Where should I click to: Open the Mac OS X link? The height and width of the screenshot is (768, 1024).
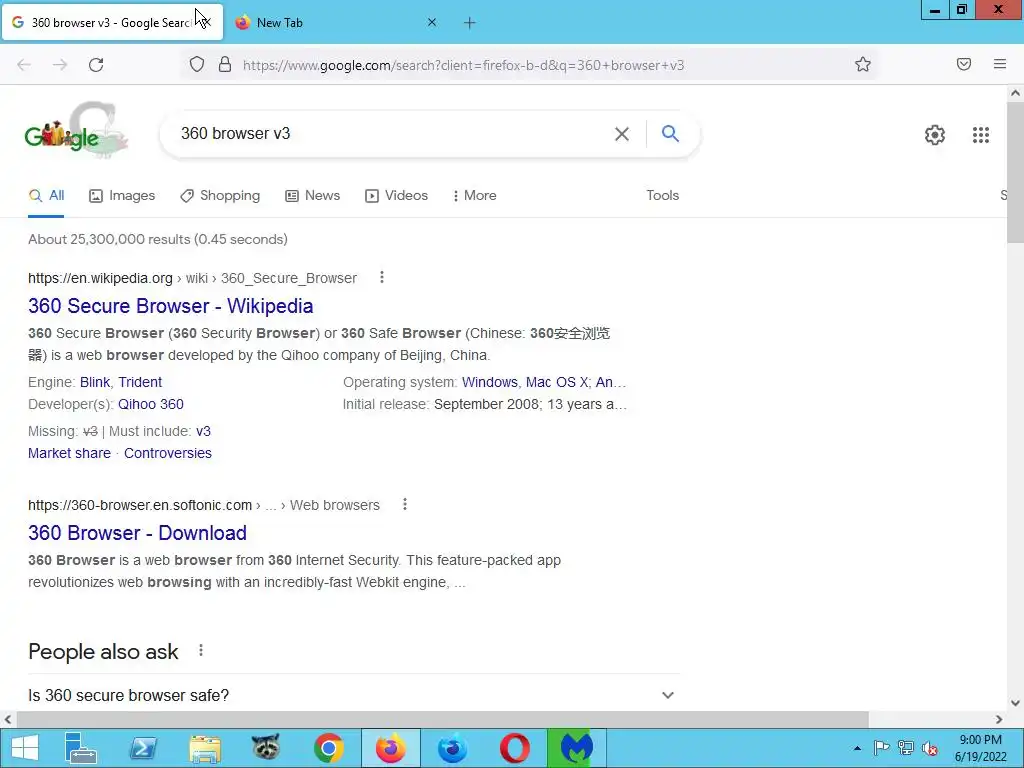pos(557,382)
